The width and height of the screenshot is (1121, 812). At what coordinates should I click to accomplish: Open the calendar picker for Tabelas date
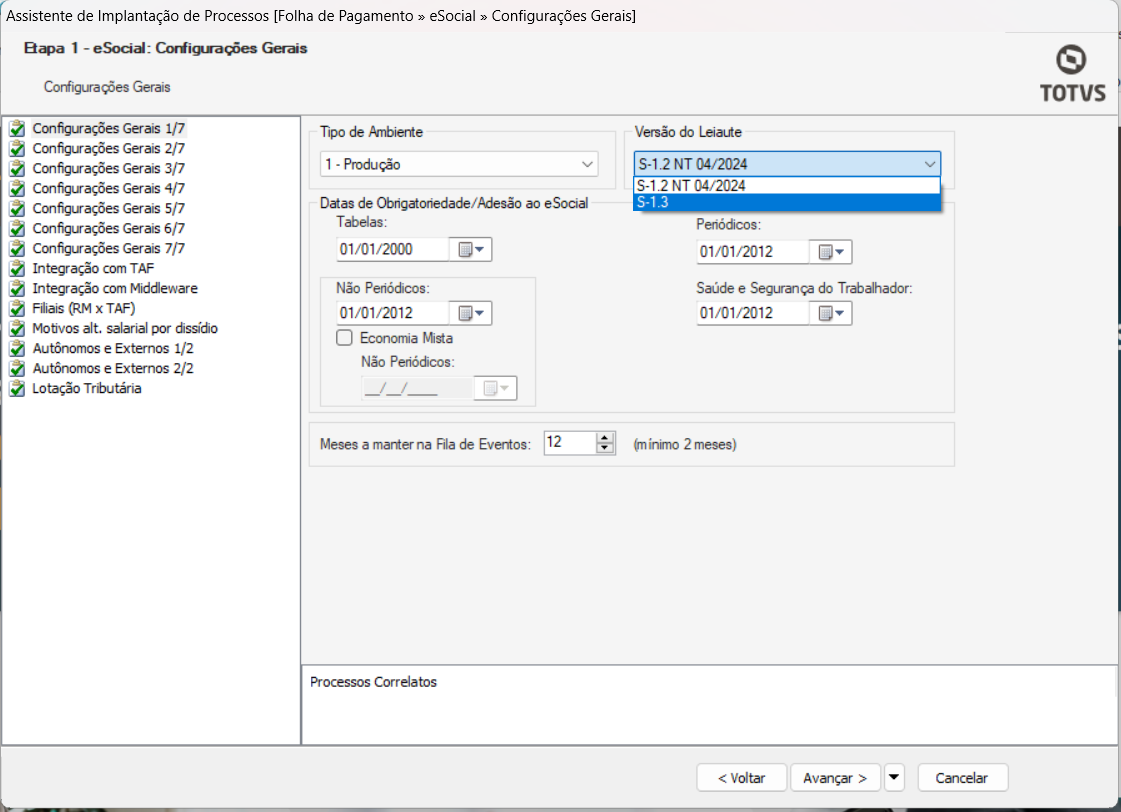click(470, 249)
